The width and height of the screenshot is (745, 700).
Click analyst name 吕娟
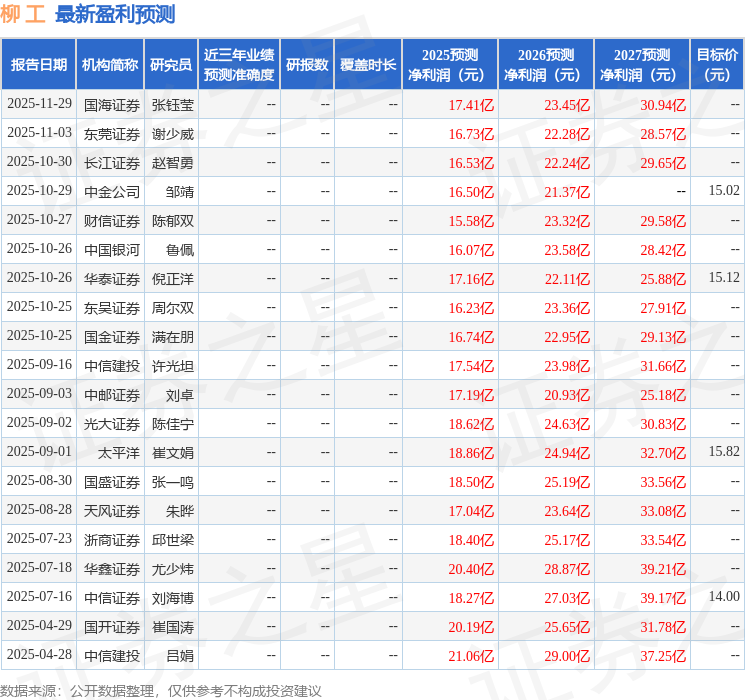[180, 656]
